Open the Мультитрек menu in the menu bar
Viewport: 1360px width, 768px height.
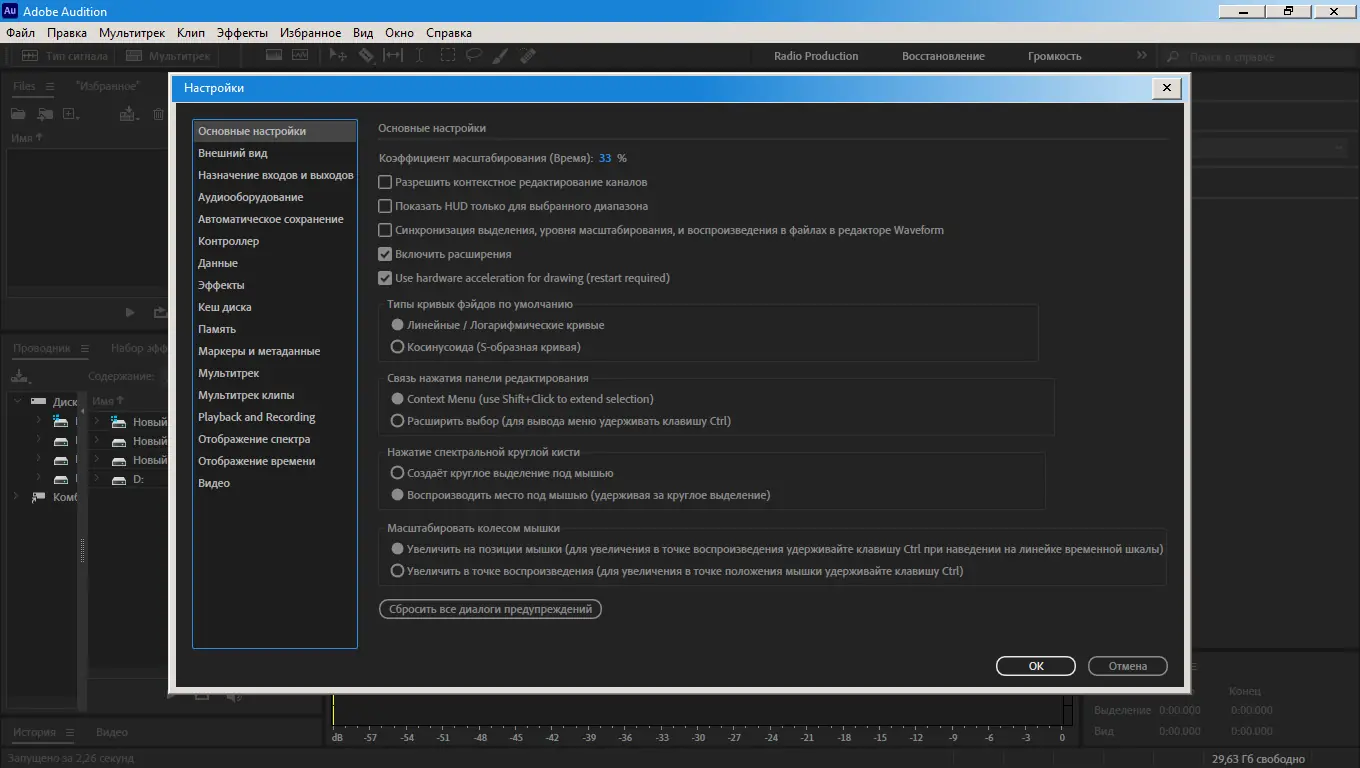click(132, 33)
